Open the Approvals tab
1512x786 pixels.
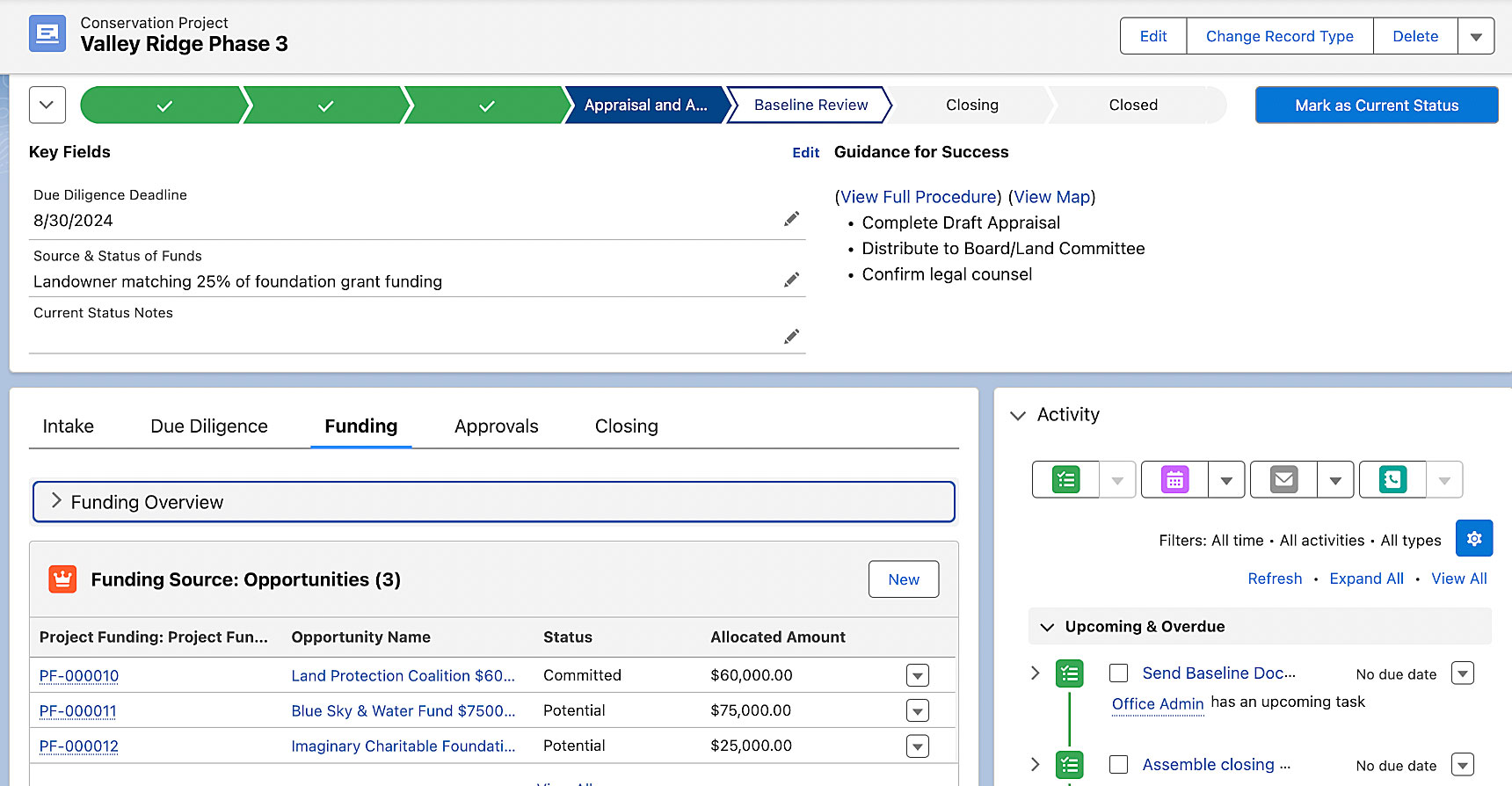(496, 426)
